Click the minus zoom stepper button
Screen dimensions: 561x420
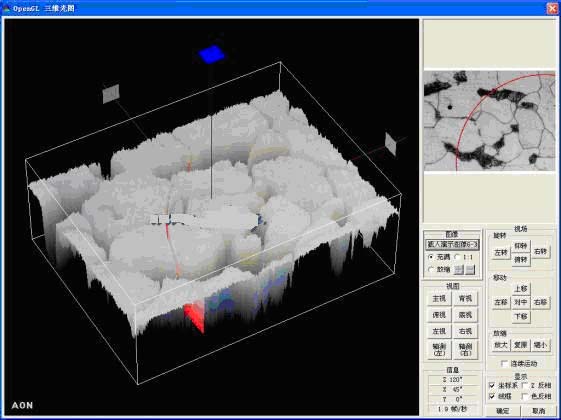click(470, 269)
